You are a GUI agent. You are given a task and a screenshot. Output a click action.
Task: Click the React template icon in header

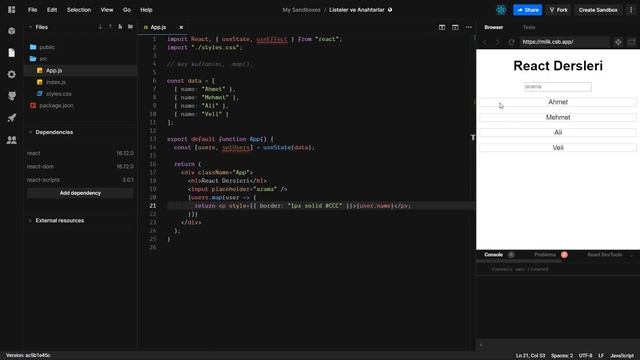point(501,10)
